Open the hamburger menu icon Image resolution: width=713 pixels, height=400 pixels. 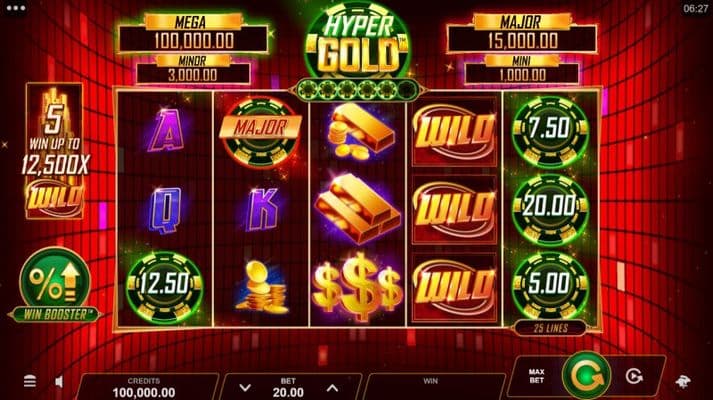30,381
